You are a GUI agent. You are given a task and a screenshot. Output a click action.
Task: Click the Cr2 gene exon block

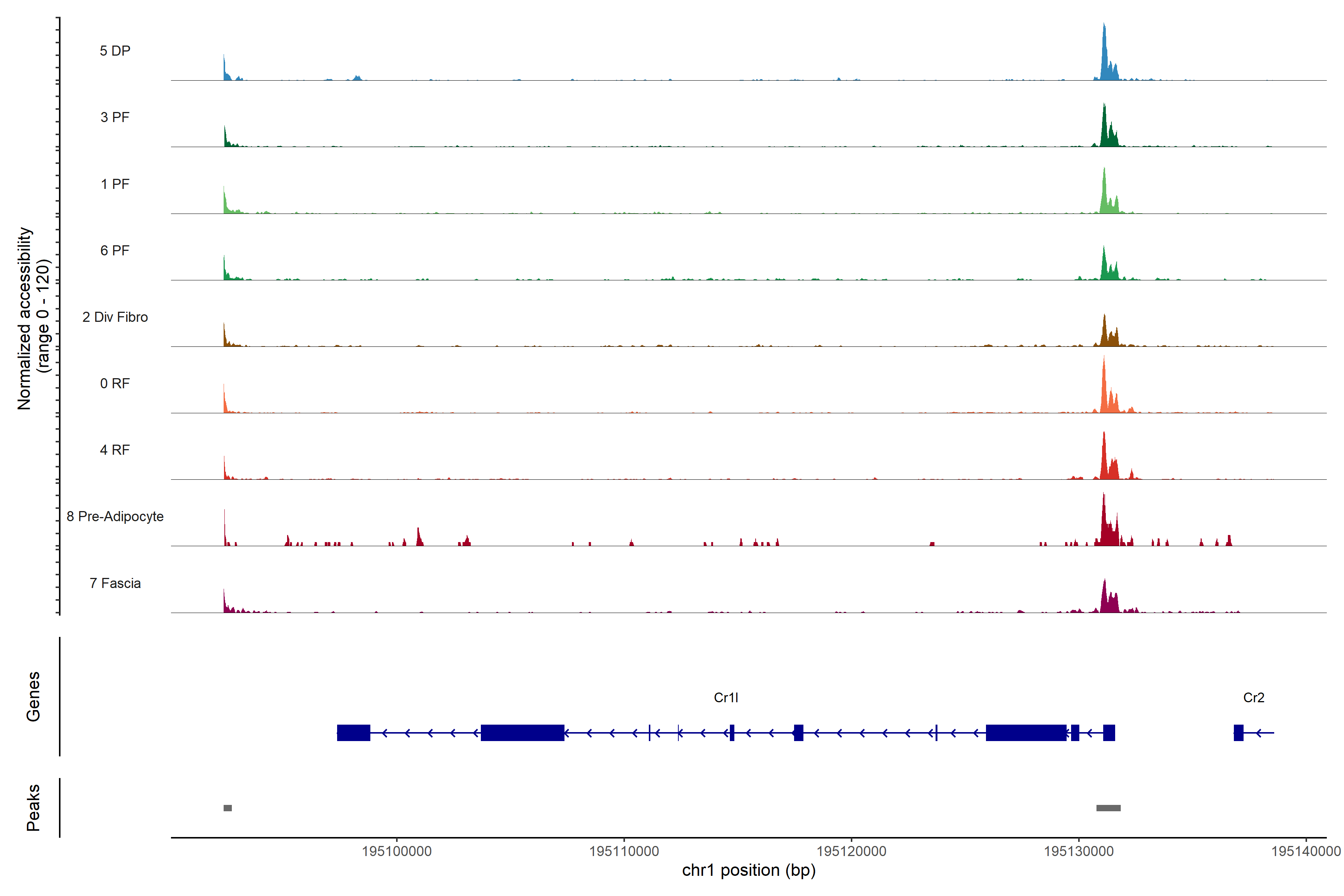(x=1238, y=732)
